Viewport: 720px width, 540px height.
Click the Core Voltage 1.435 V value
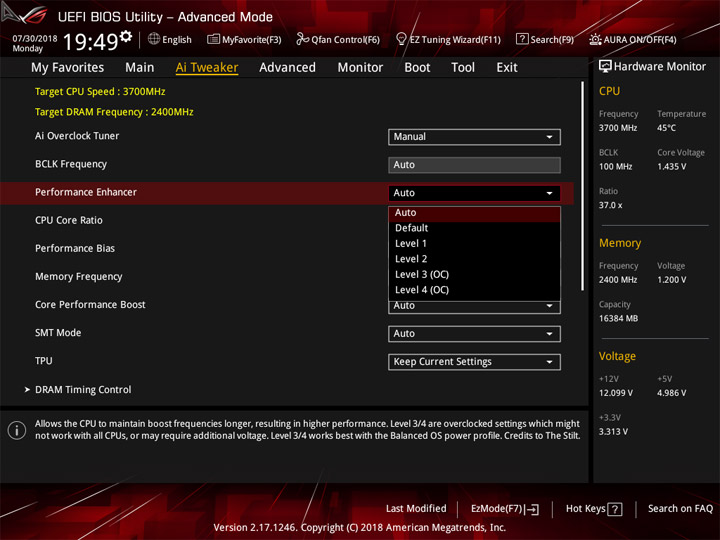click(671, 167)
